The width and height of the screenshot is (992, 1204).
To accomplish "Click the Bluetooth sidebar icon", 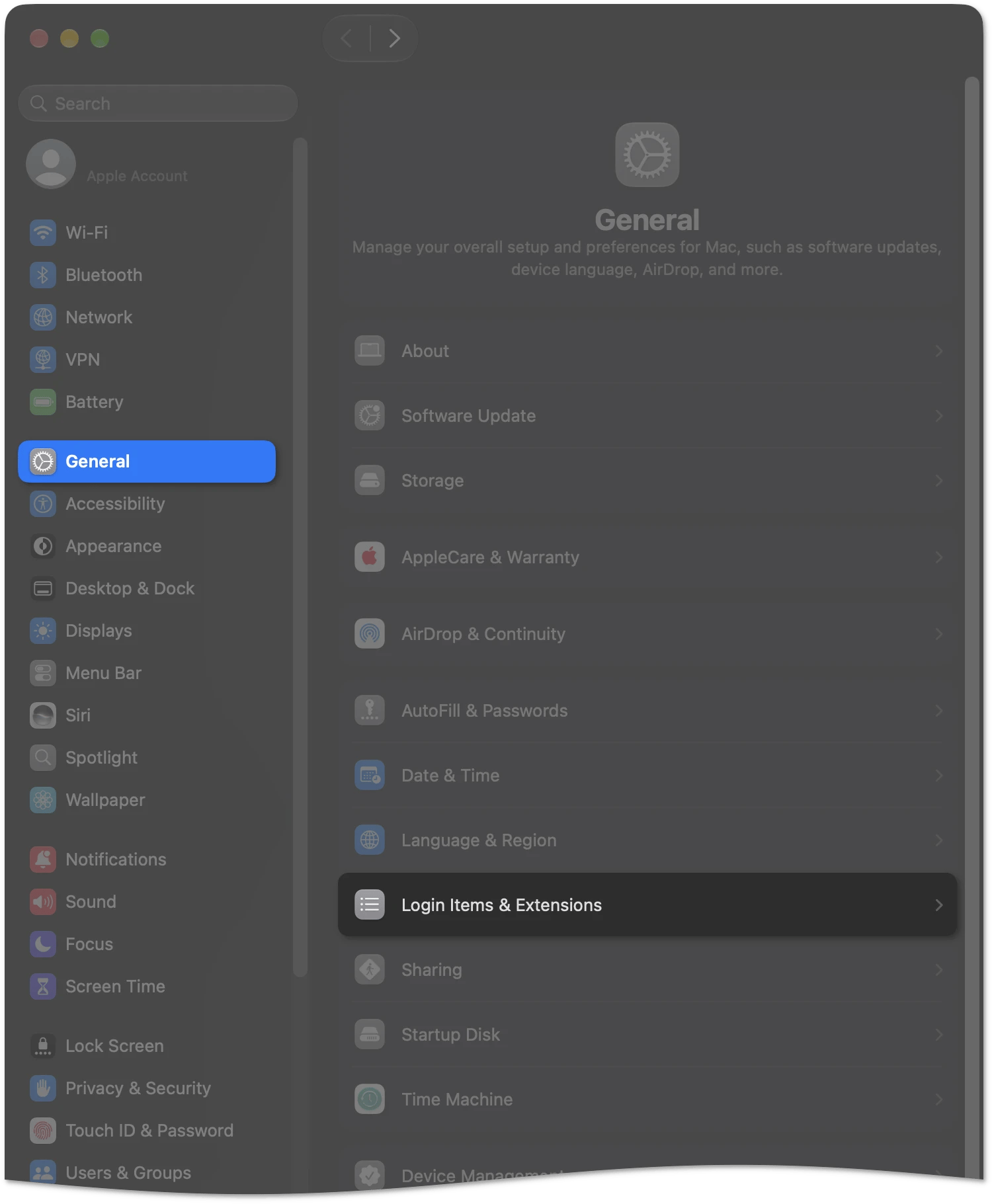I will (x=43, y=275).
